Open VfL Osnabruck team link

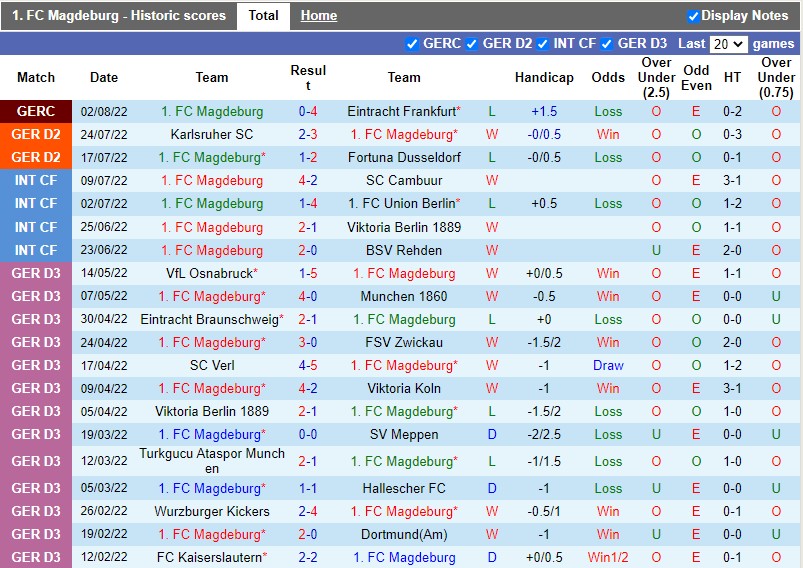tap(209, 274)
